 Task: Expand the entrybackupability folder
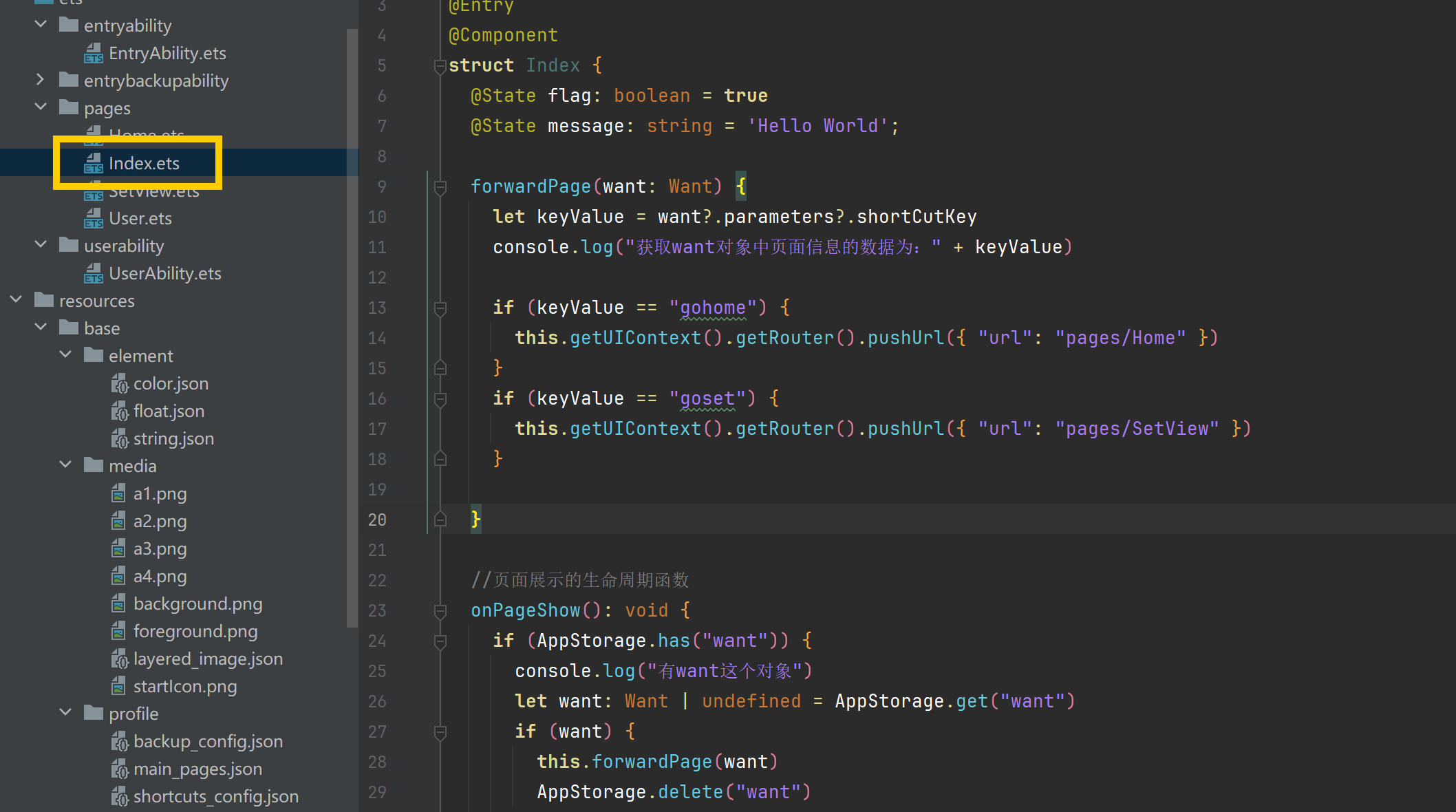(x=40, y=81)
